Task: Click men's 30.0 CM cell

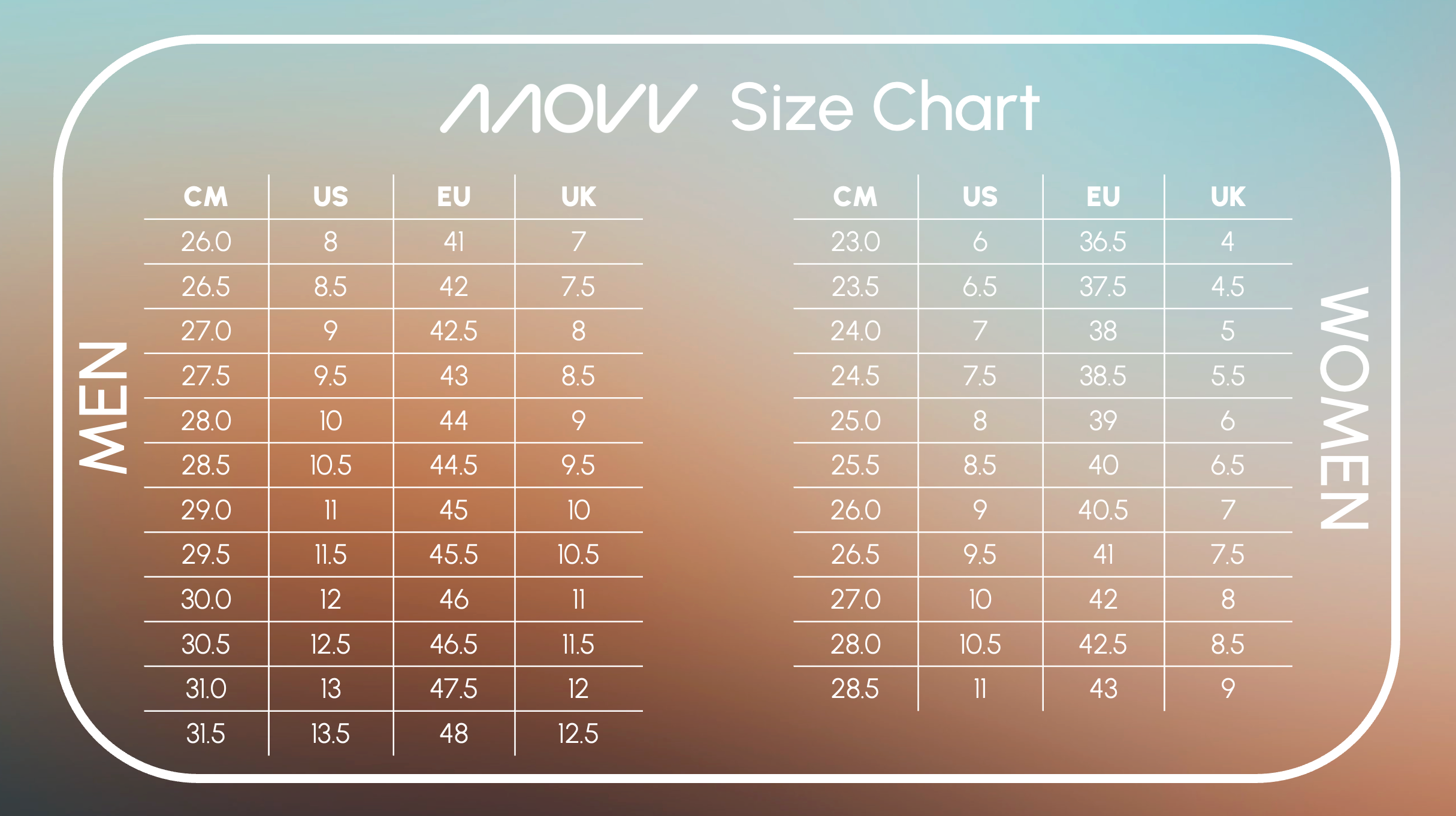Action: (x=206, y=600)
